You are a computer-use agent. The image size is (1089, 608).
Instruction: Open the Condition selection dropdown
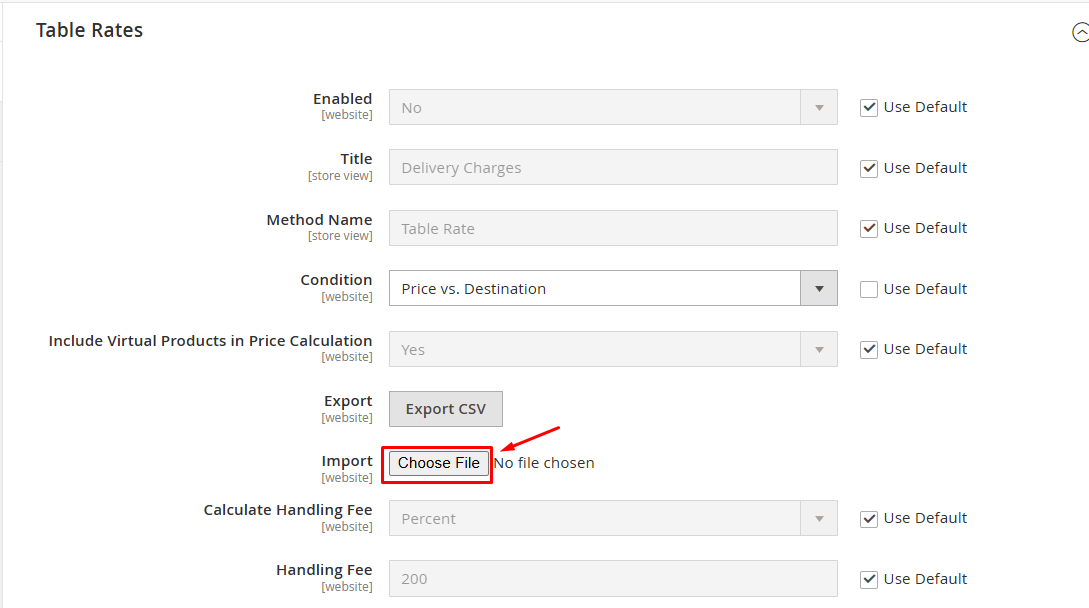pos(600,288)
